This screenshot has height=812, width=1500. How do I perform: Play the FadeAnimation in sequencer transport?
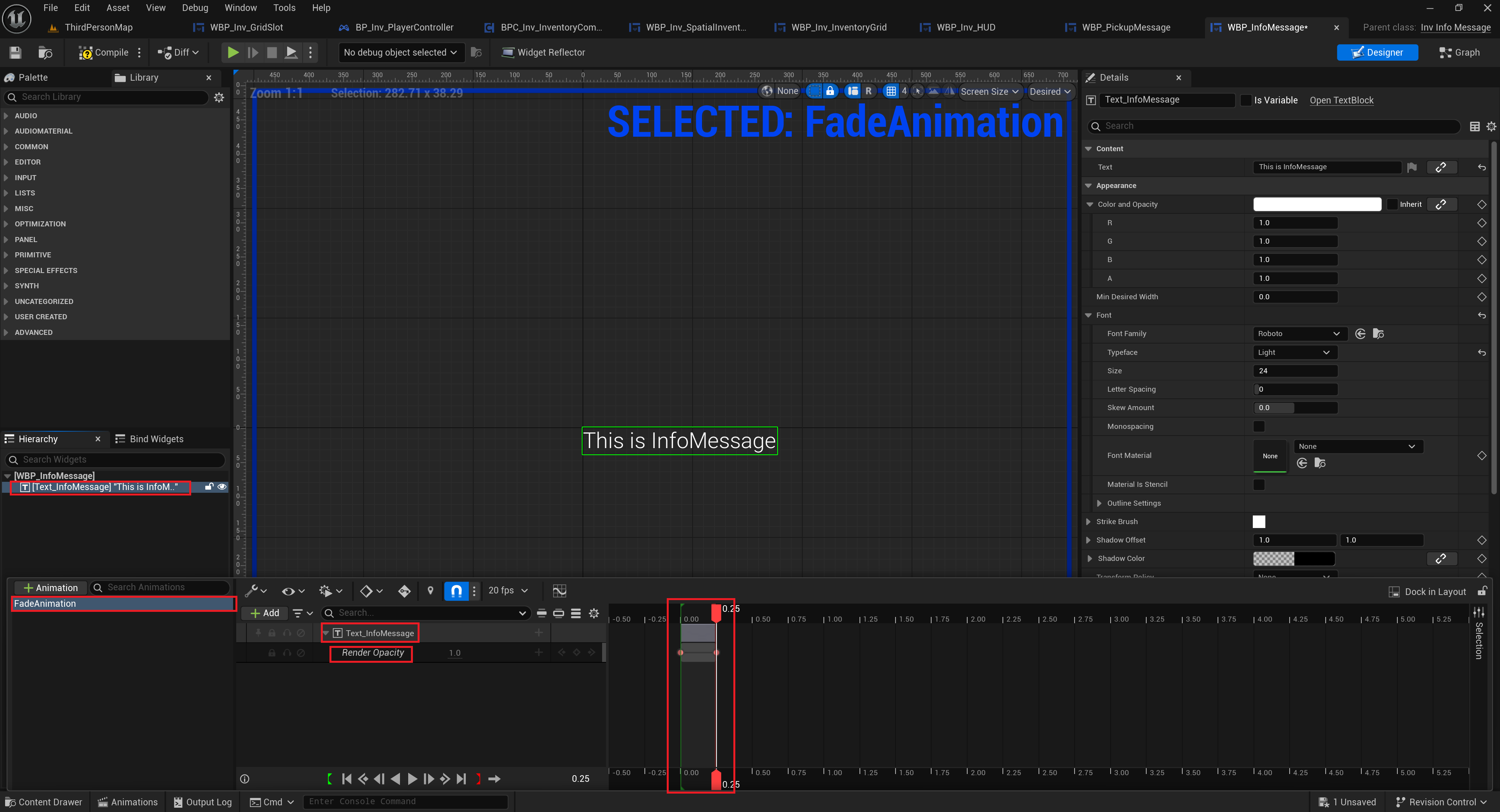tap(412, 779)
